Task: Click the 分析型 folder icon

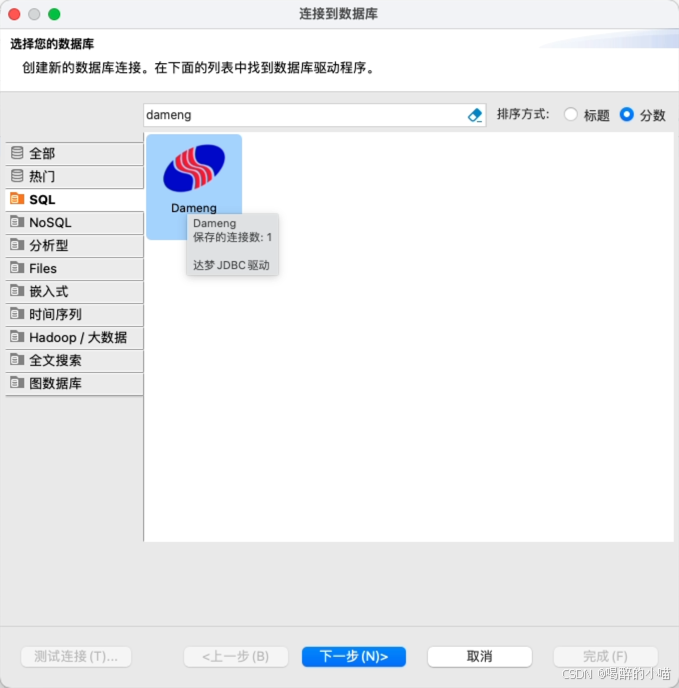Action: coord(17,244)
